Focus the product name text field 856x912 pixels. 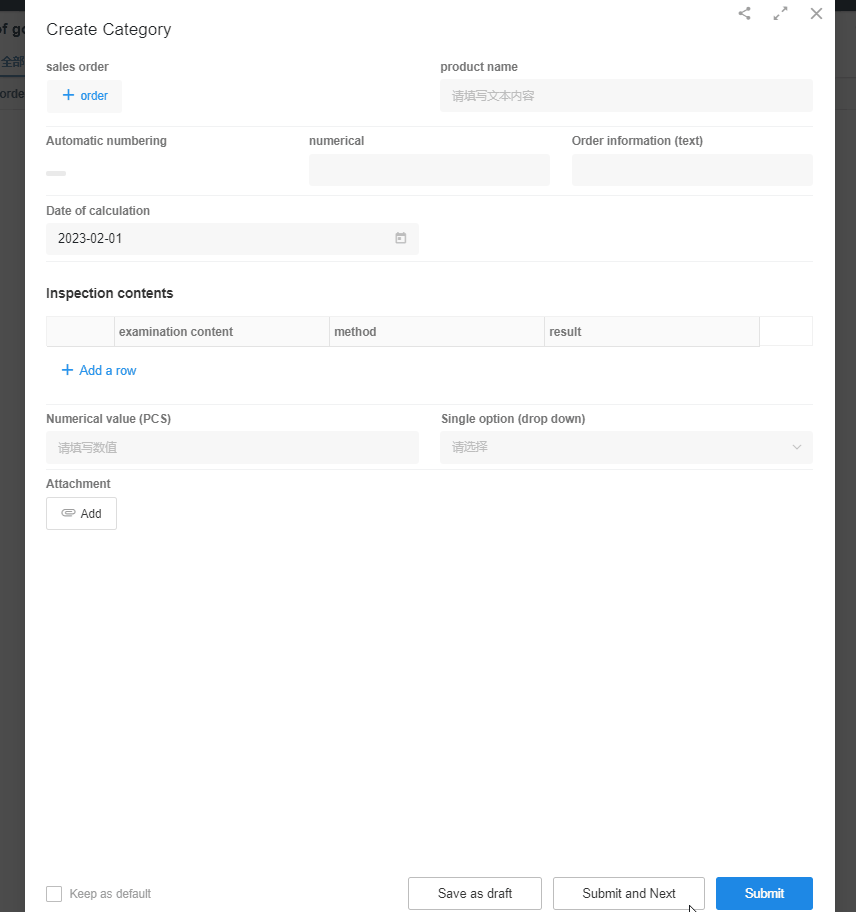pyautogui.click(x=626, y=96)
